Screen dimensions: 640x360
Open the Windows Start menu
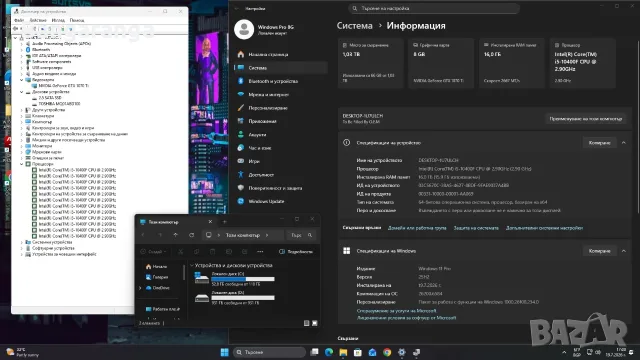tap(224, 352)
